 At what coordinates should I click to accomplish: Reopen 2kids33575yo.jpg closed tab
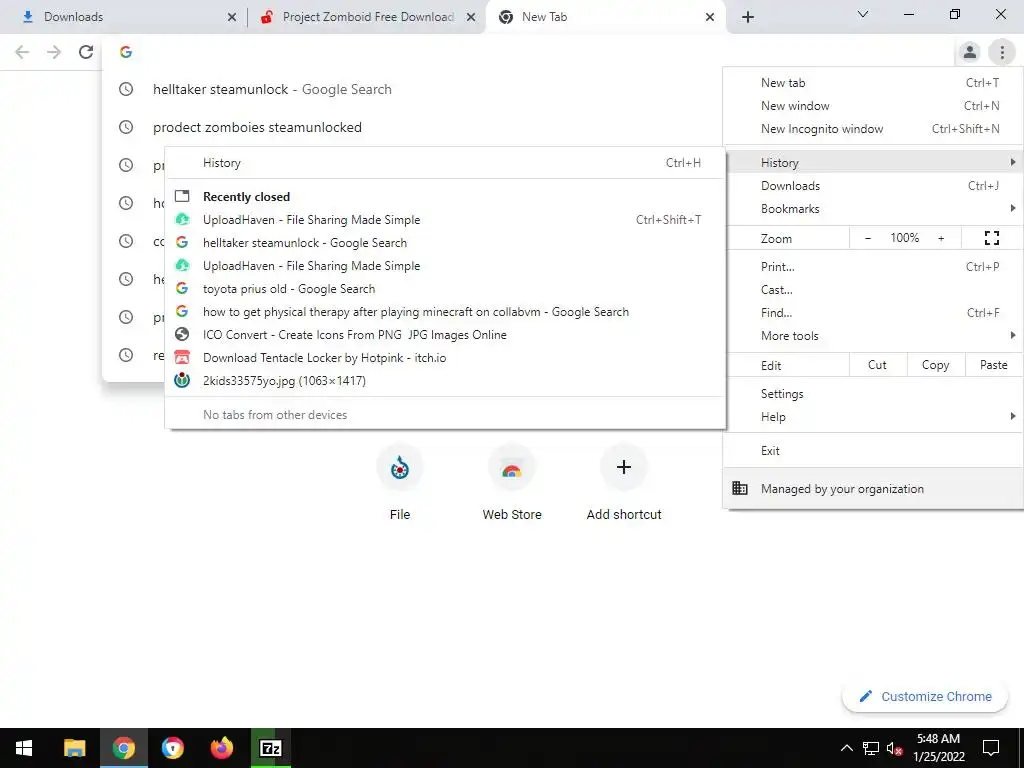[x=445, y=381]
